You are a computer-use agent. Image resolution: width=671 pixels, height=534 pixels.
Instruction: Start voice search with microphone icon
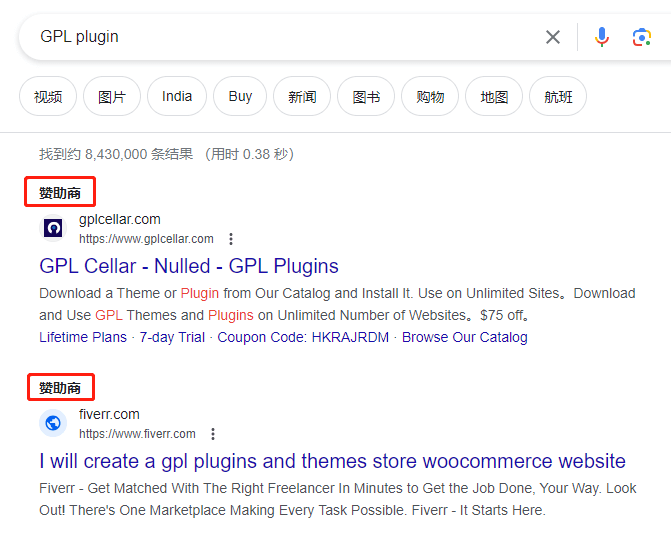(x=602, y=37)
